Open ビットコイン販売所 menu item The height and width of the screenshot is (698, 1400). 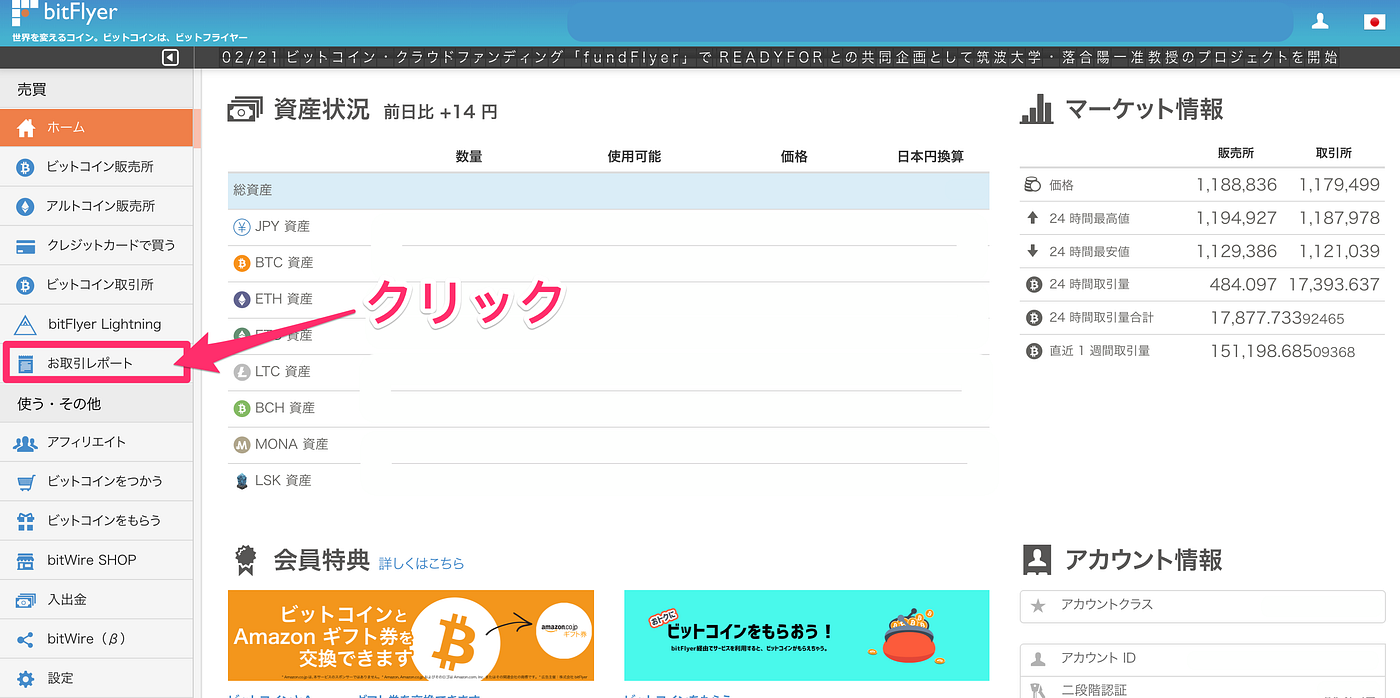97,167
